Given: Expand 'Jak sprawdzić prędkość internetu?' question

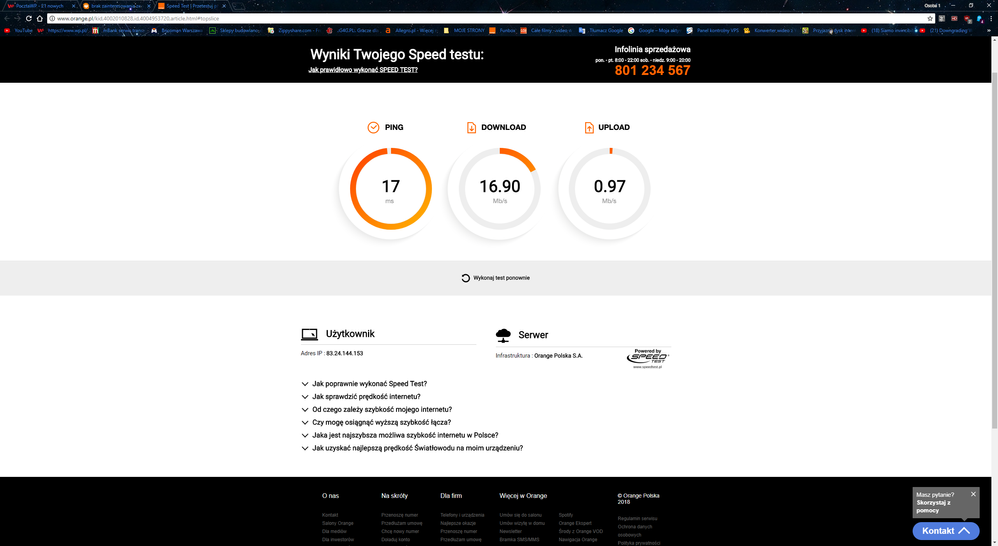Looking at the screenshot, I should 366,397.
